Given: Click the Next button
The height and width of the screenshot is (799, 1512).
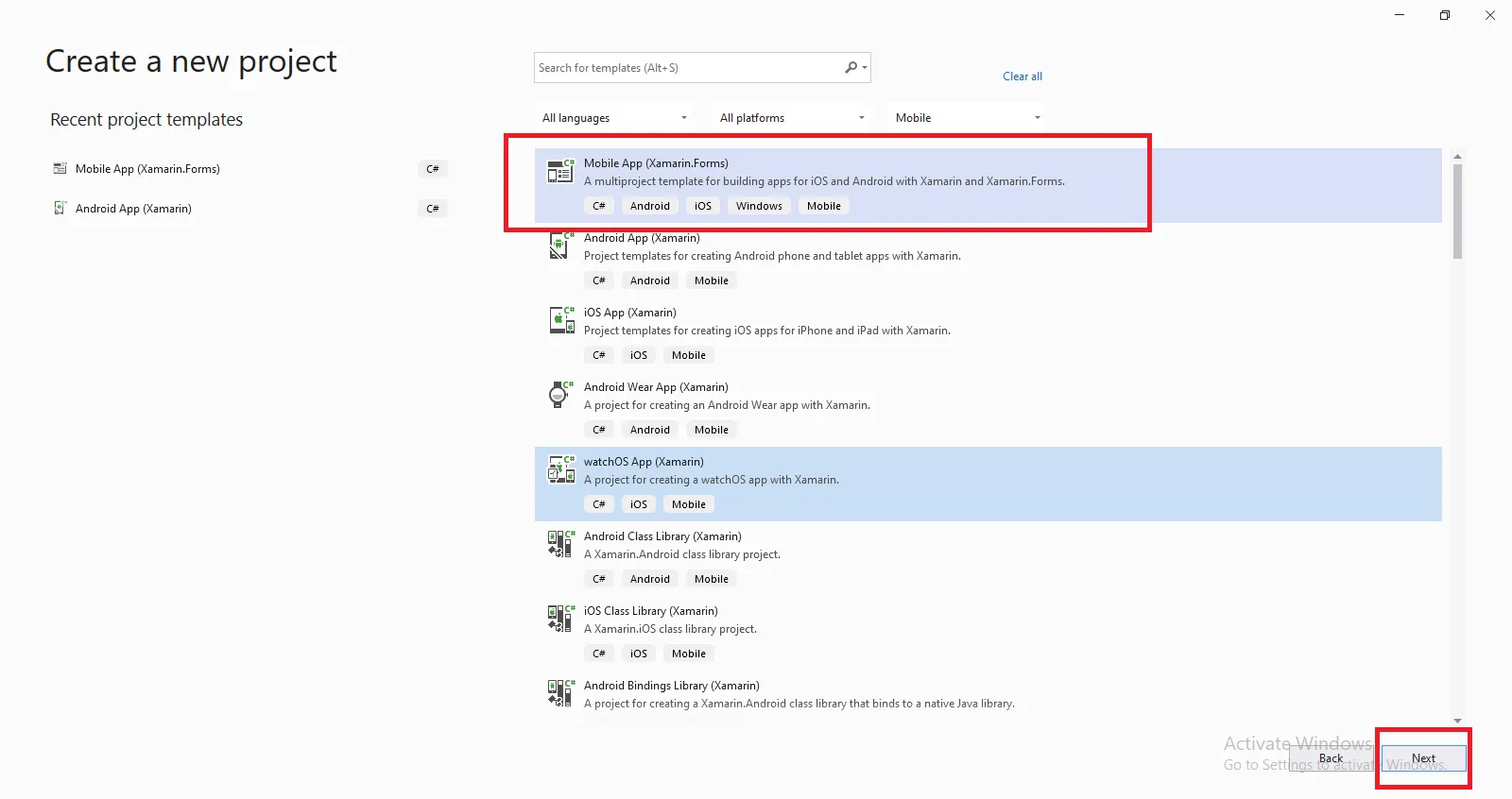Looking at the screenshot, I should (x=1423, y=758).
